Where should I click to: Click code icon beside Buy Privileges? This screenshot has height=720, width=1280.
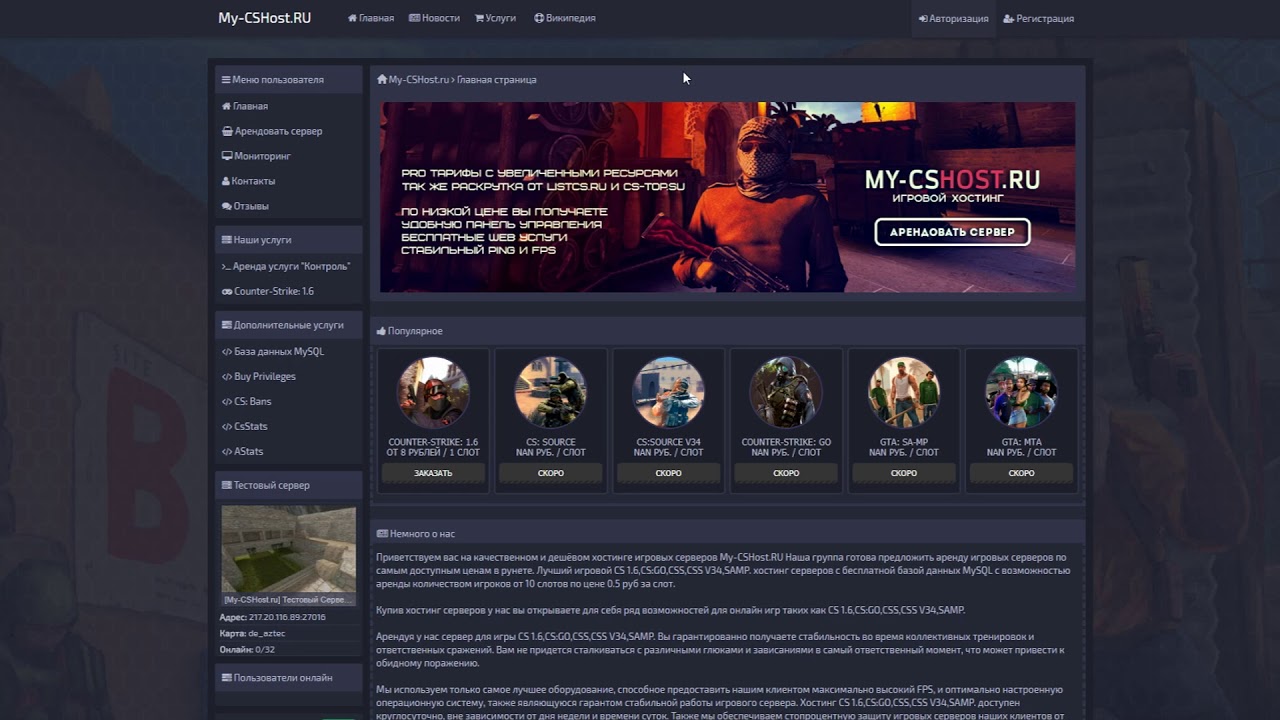(x=227, y=376)
